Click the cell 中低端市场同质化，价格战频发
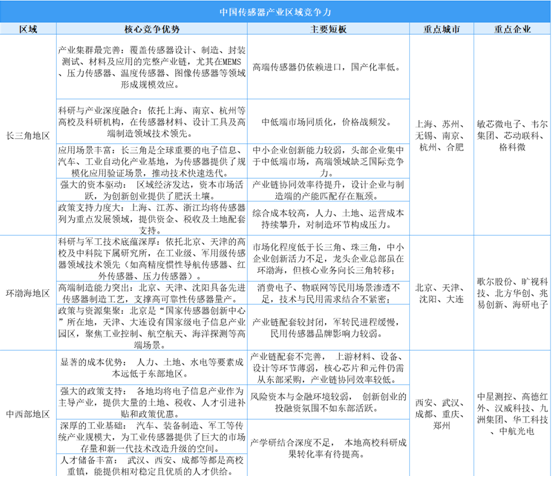Viewport: 554px width, 477px height. point(329,122)
